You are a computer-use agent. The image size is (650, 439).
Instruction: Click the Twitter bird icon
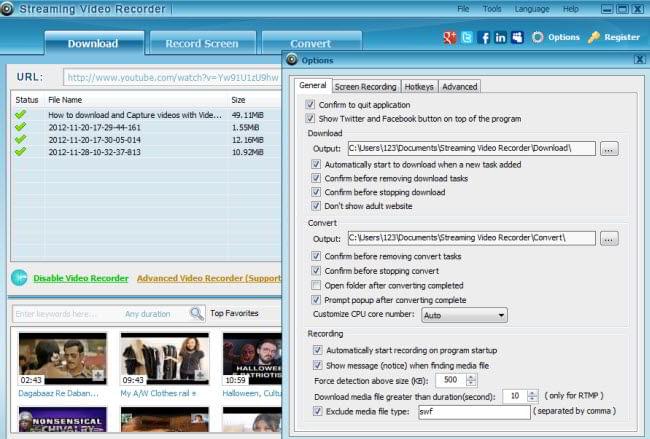467,38
